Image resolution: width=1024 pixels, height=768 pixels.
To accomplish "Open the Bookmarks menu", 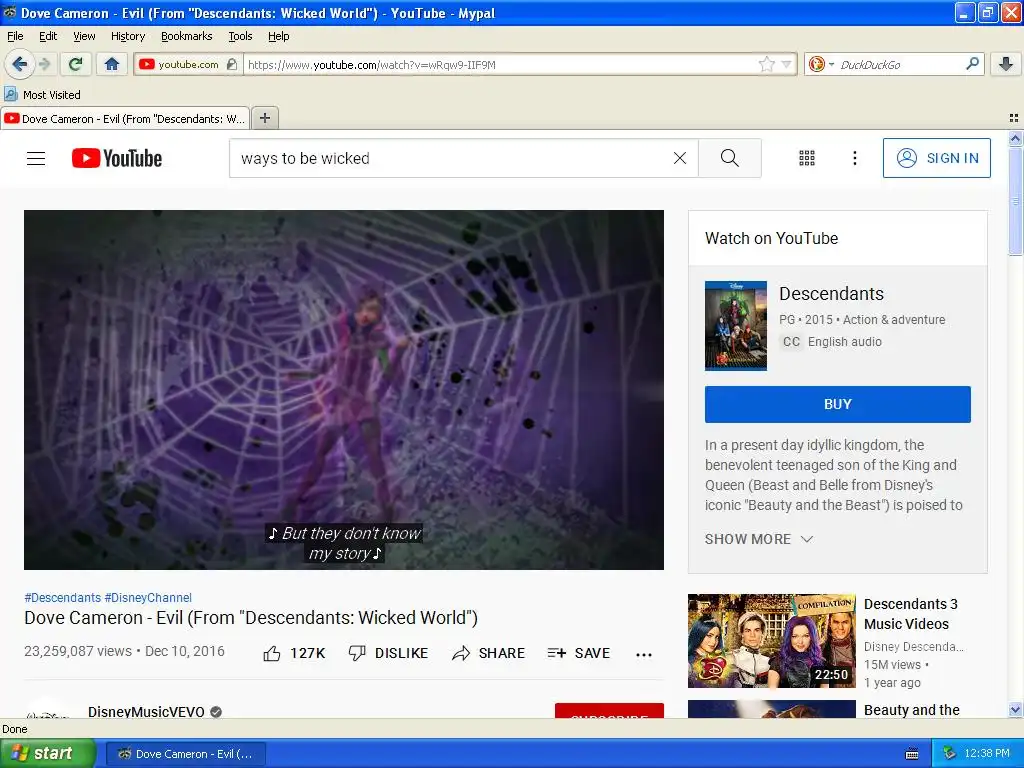I will [187, 36].
